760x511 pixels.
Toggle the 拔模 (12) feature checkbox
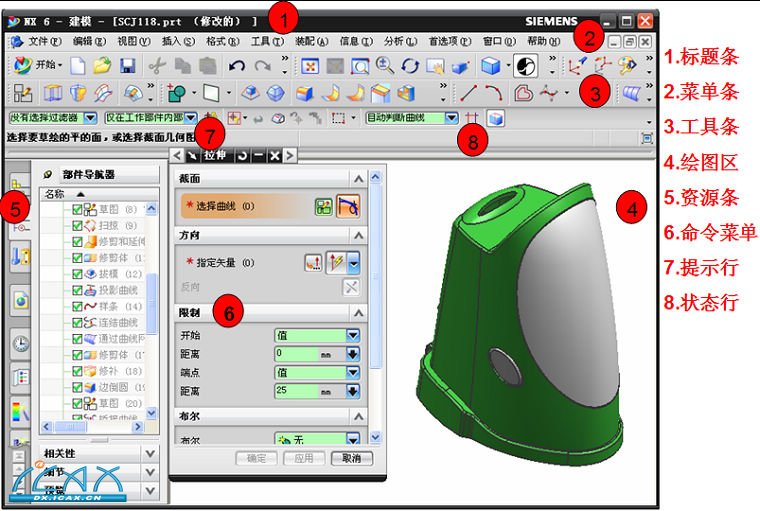(77, 274)
